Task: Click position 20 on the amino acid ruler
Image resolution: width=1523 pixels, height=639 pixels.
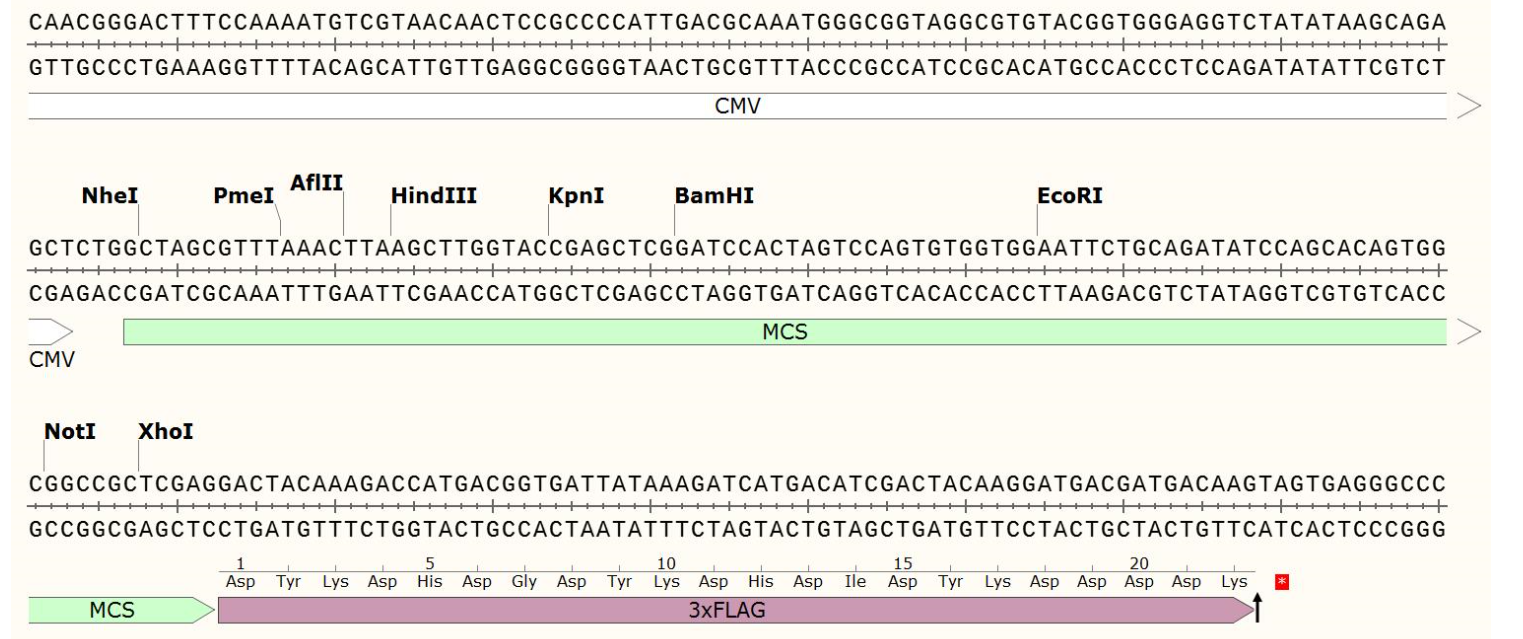Action: [1140, 564]
